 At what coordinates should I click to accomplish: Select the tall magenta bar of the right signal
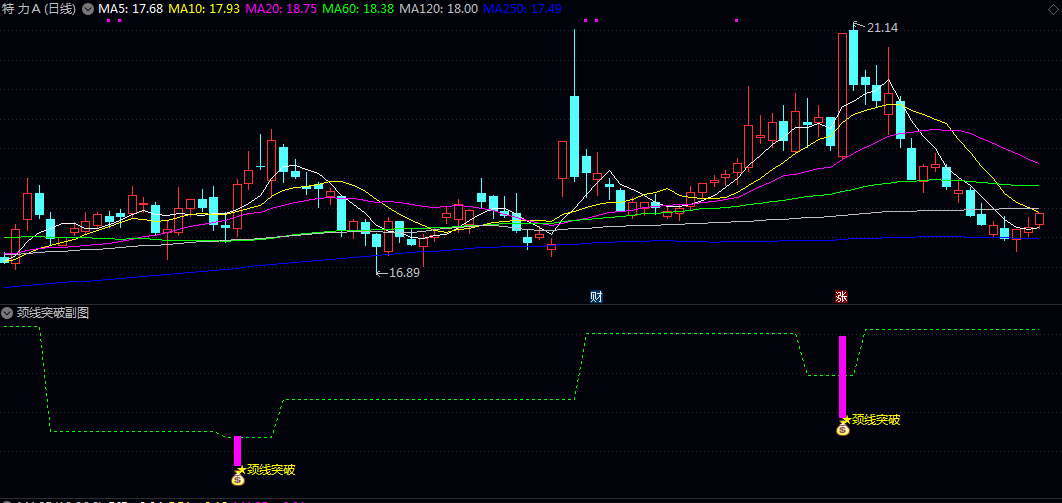[x=843, y=377]
